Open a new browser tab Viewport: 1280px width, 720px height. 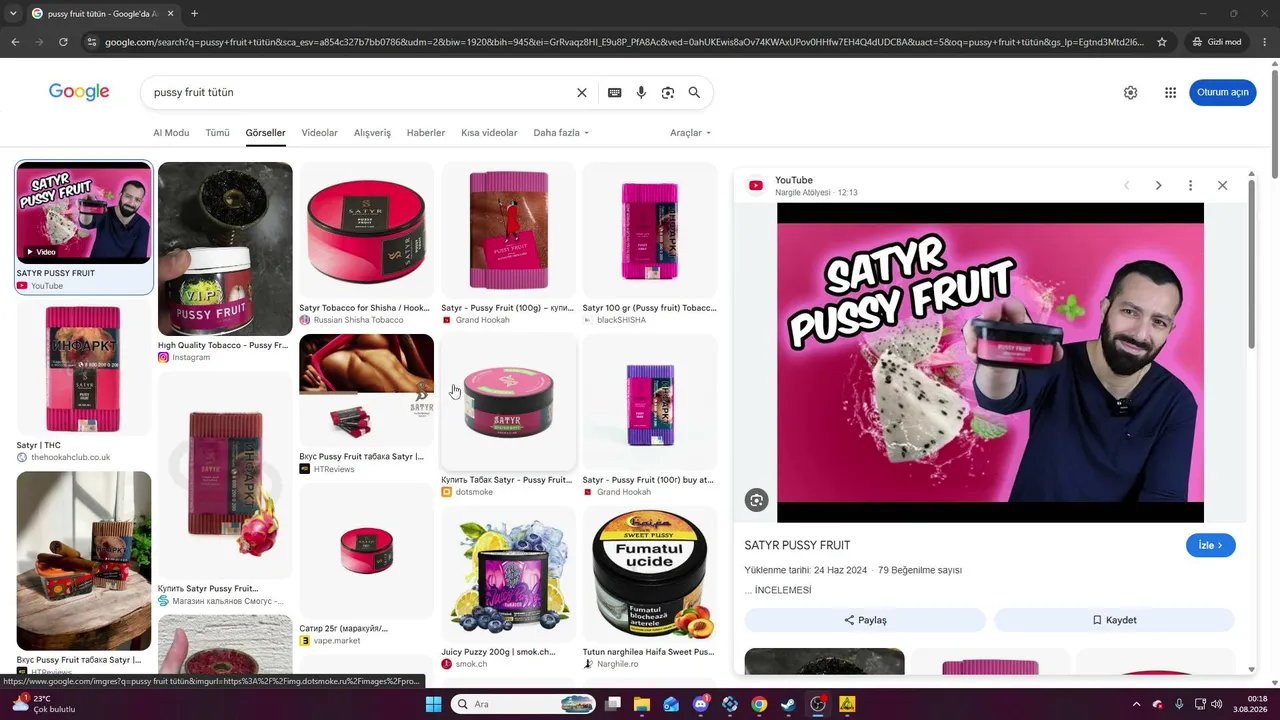[194, 14]
